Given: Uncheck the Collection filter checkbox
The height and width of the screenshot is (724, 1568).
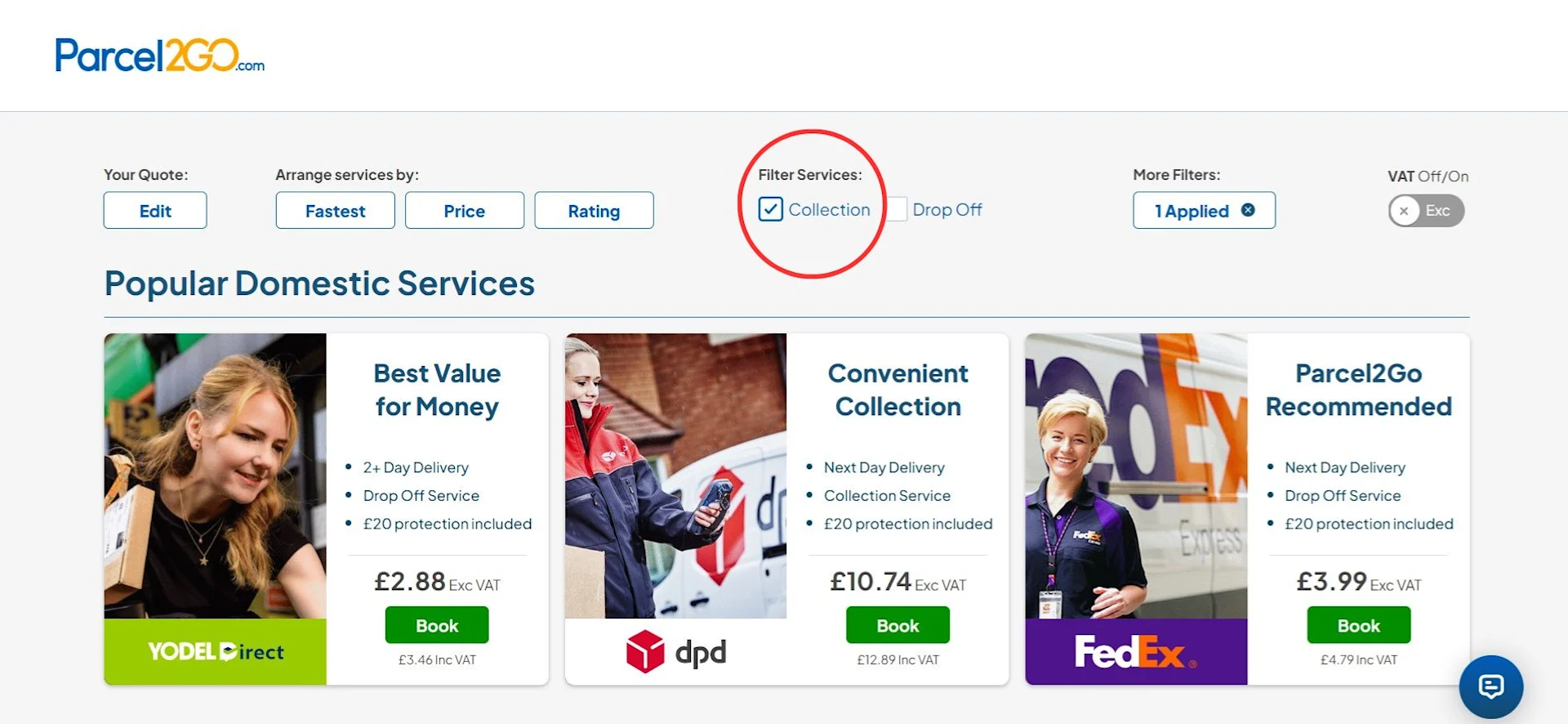Looking at the screenshot, I should point(772,209).
